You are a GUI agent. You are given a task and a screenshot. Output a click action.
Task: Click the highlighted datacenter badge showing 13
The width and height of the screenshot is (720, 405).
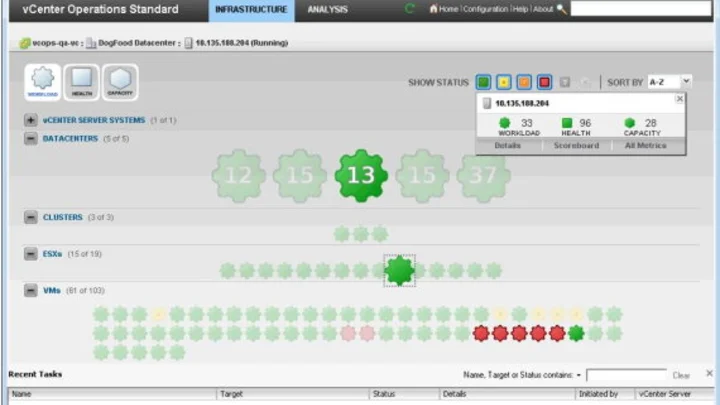361,176
